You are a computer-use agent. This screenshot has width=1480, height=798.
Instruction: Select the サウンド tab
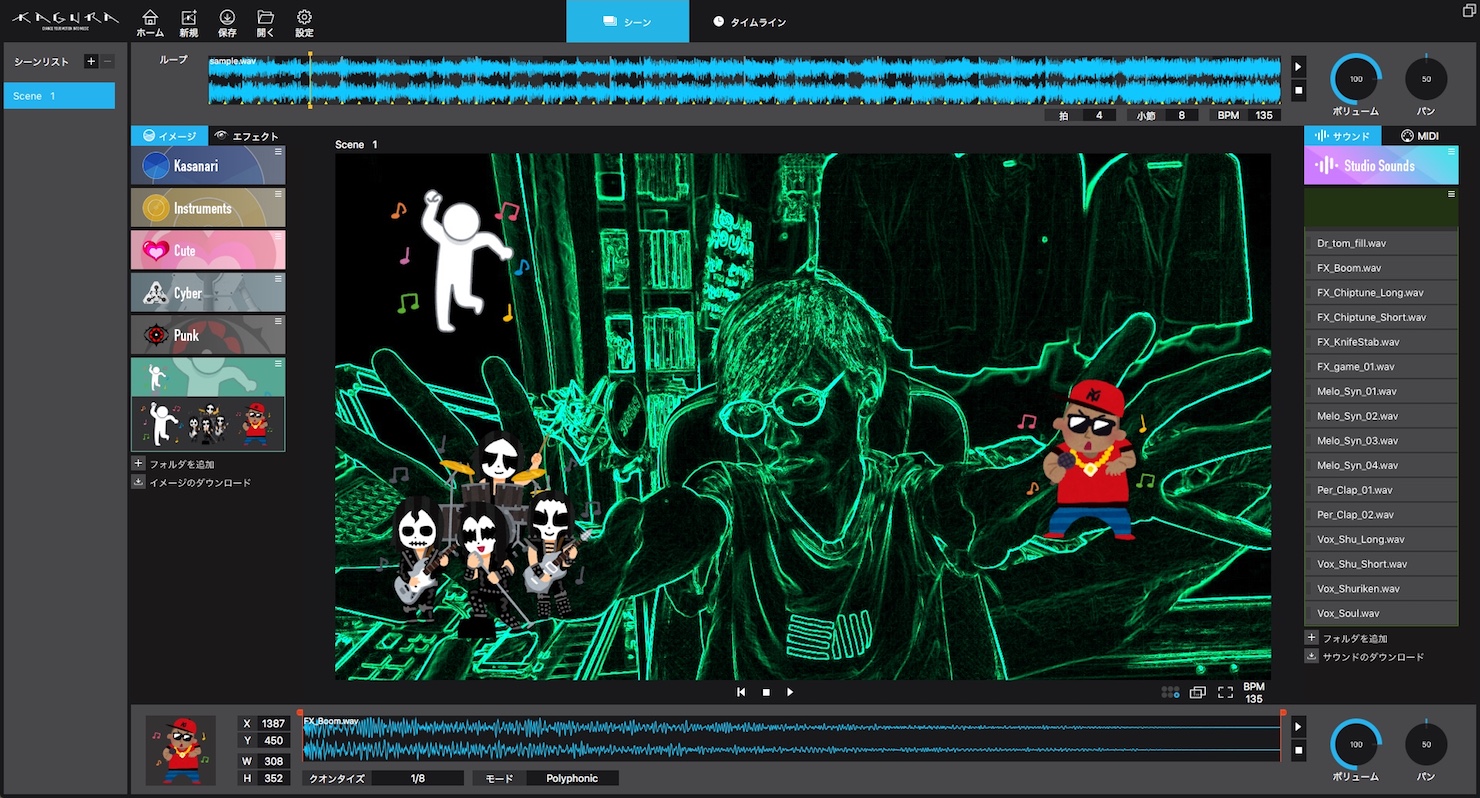coord(1342,136)
